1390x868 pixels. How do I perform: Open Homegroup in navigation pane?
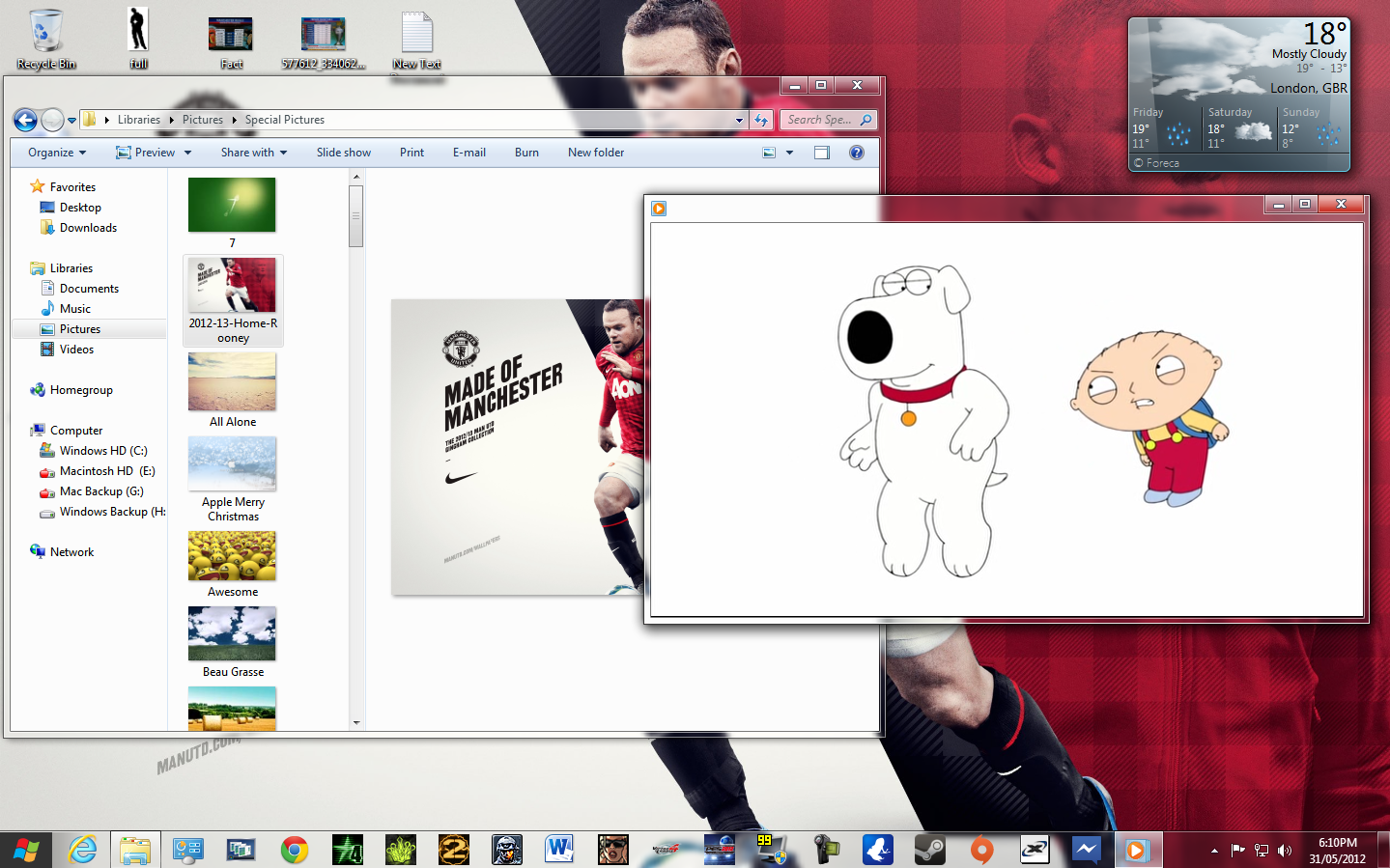pos(81,390)
